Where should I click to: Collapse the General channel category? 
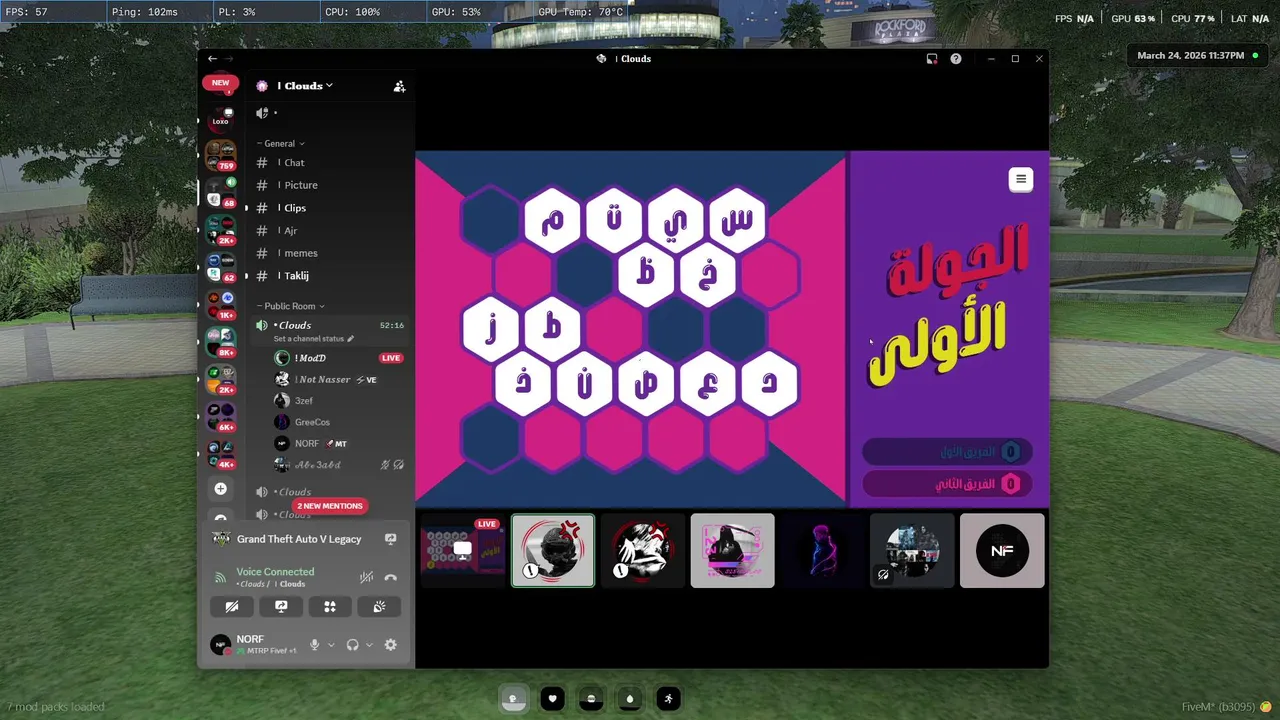point(280,144)
